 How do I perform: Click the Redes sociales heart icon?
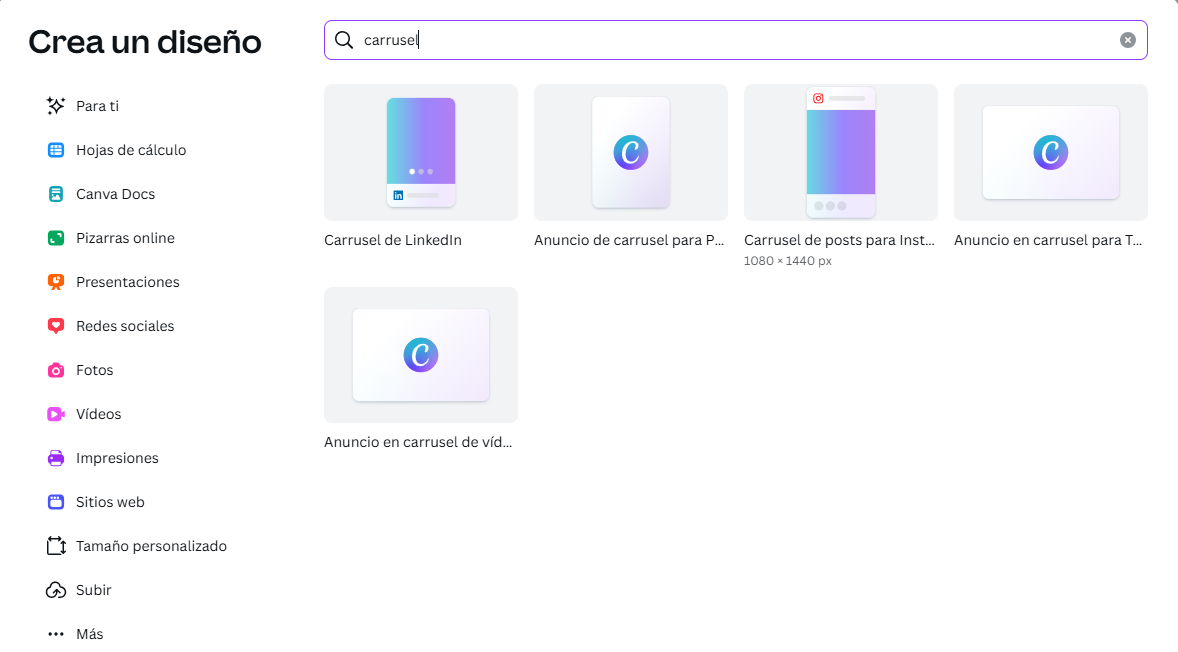coord(56,325)
